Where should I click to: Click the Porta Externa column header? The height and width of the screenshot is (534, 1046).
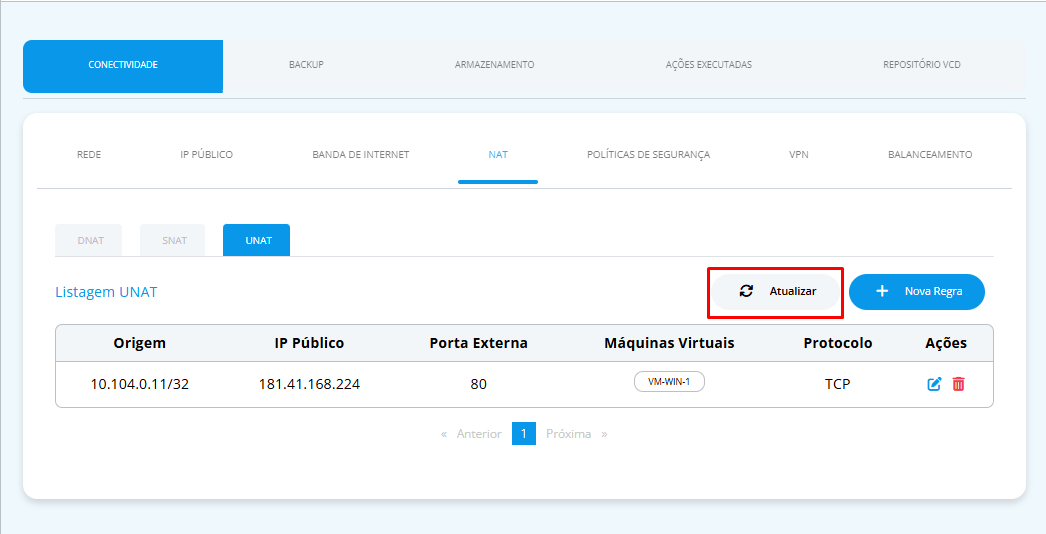pyautogui.click(x=478, y=343)
